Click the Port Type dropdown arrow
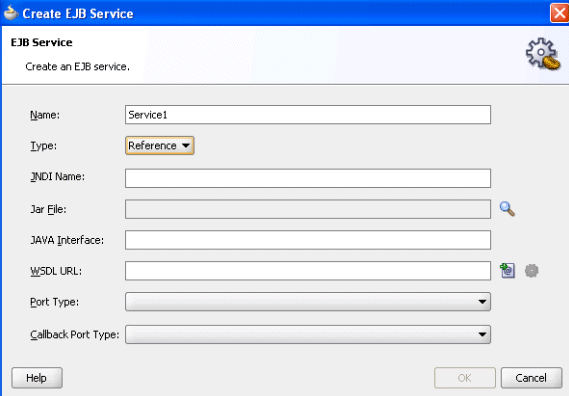The height and width of the screenshot is (396, 569). tap(482, 302)
